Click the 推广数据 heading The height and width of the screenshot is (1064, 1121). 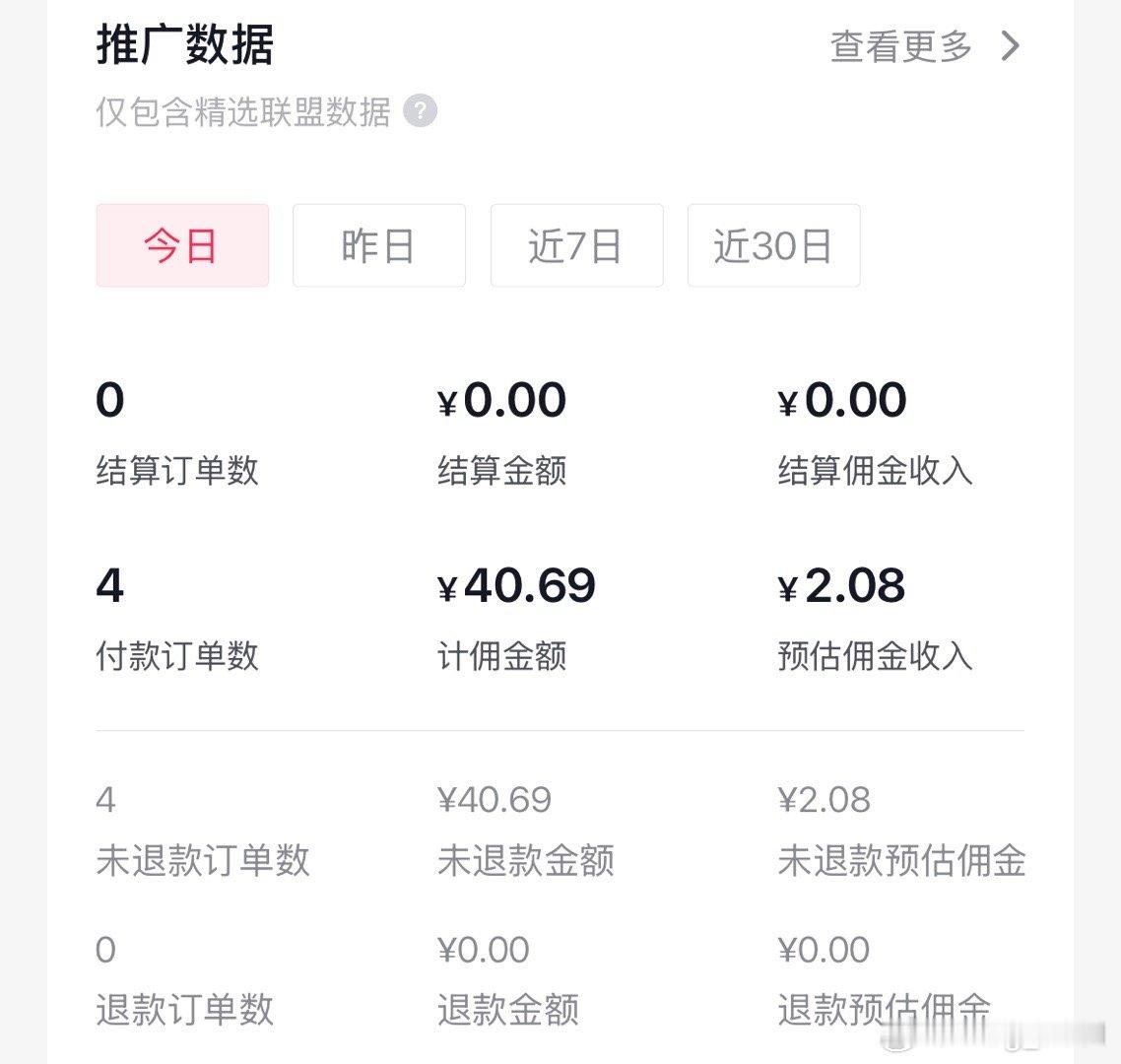tap(184, 44)
